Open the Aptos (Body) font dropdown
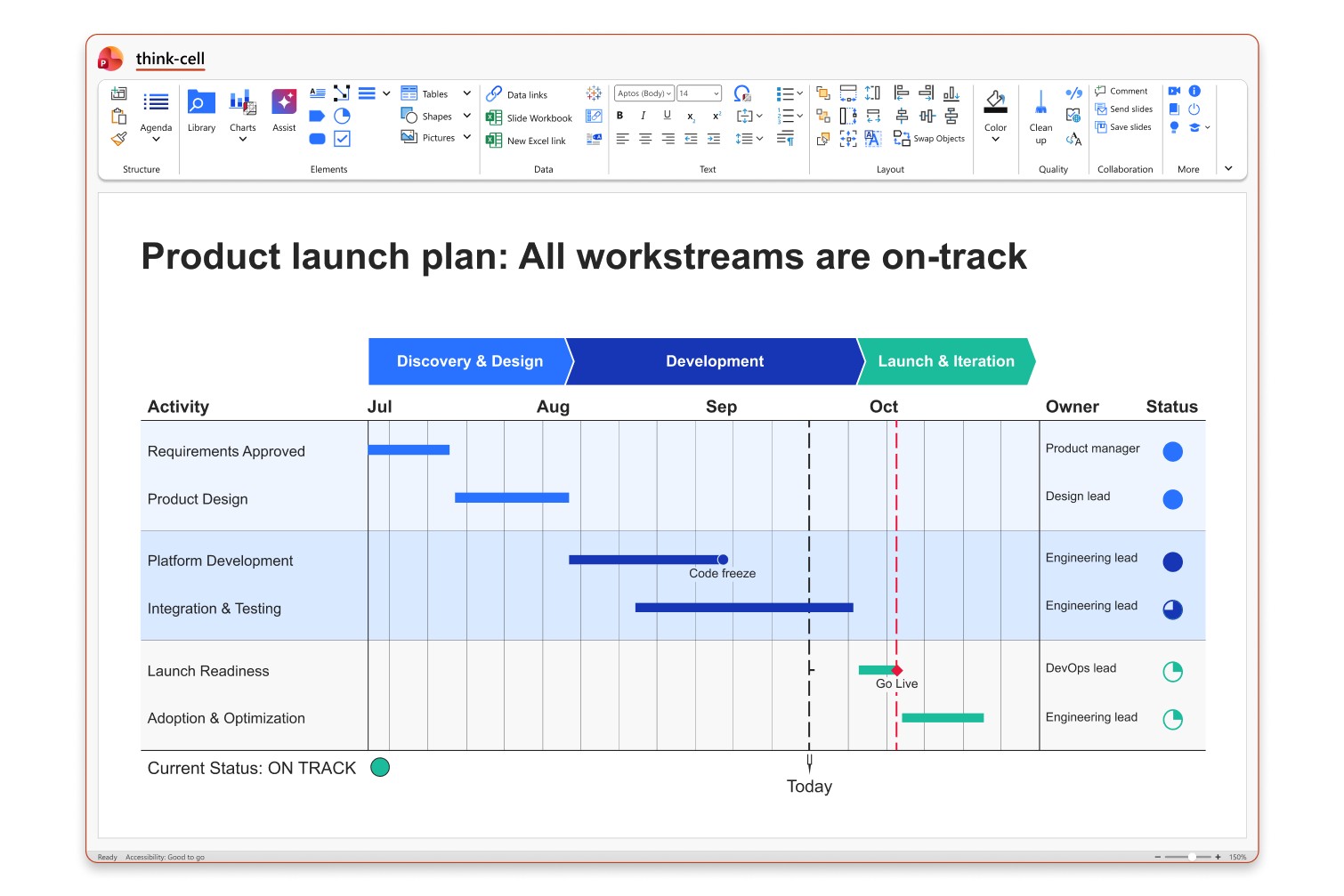This screenshot has height=896, width=1344. 644,93
